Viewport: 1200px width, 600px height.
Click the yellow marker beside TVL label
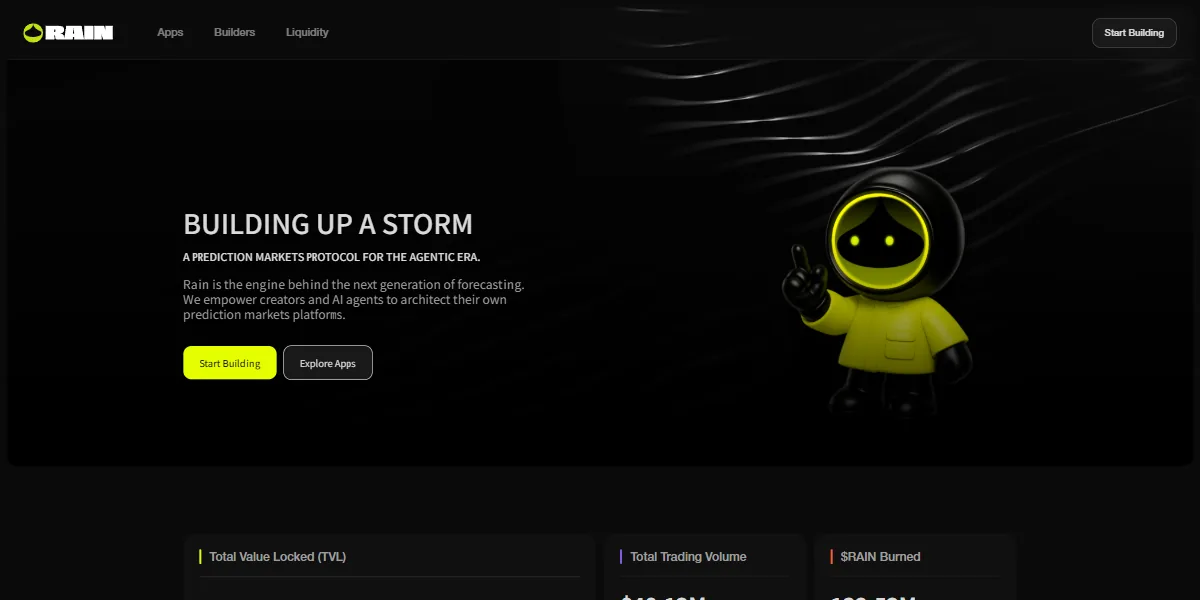(201, 557)
